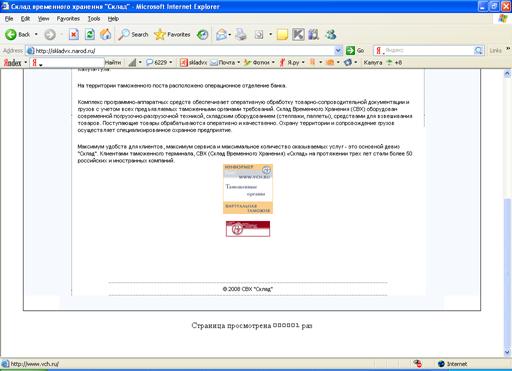Viewport: 512px width, 371px height.
Task: Open the Messenger people icon
Action: 331,34
